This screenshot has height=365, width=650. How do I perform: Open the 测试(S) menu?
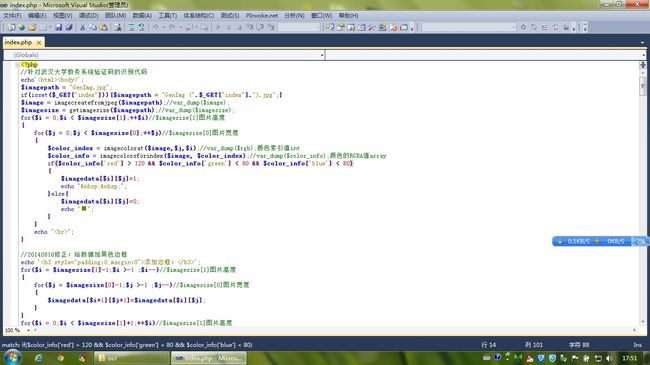pos(230,15)
